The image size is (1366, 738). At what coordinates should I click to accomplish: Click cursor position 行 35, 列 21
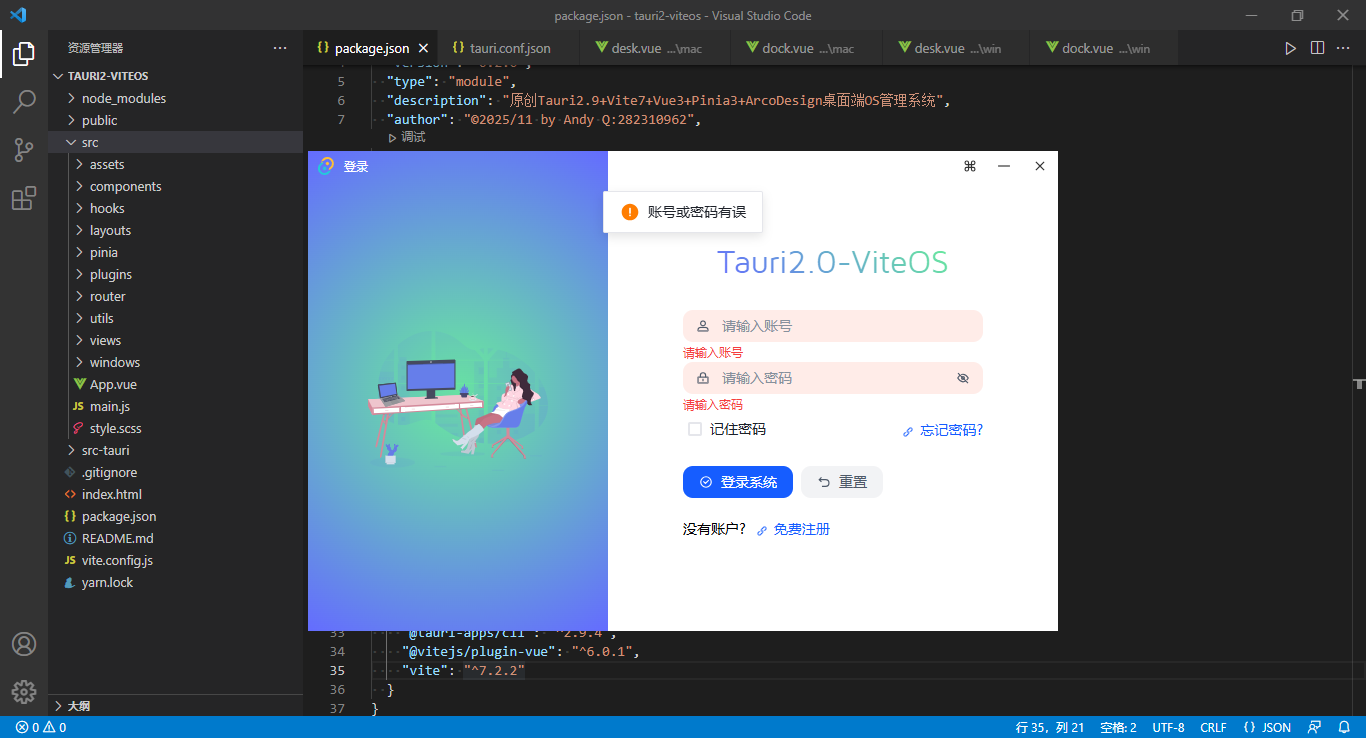point(1050,728)
